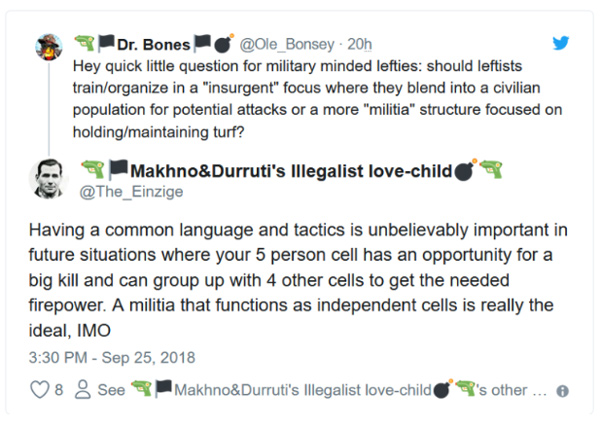The width and height of the screenshot is (600, 427).
Task: Click the bomb emoji after Dr. Bones
Action: pyautogui.click(x=223, y=44)
